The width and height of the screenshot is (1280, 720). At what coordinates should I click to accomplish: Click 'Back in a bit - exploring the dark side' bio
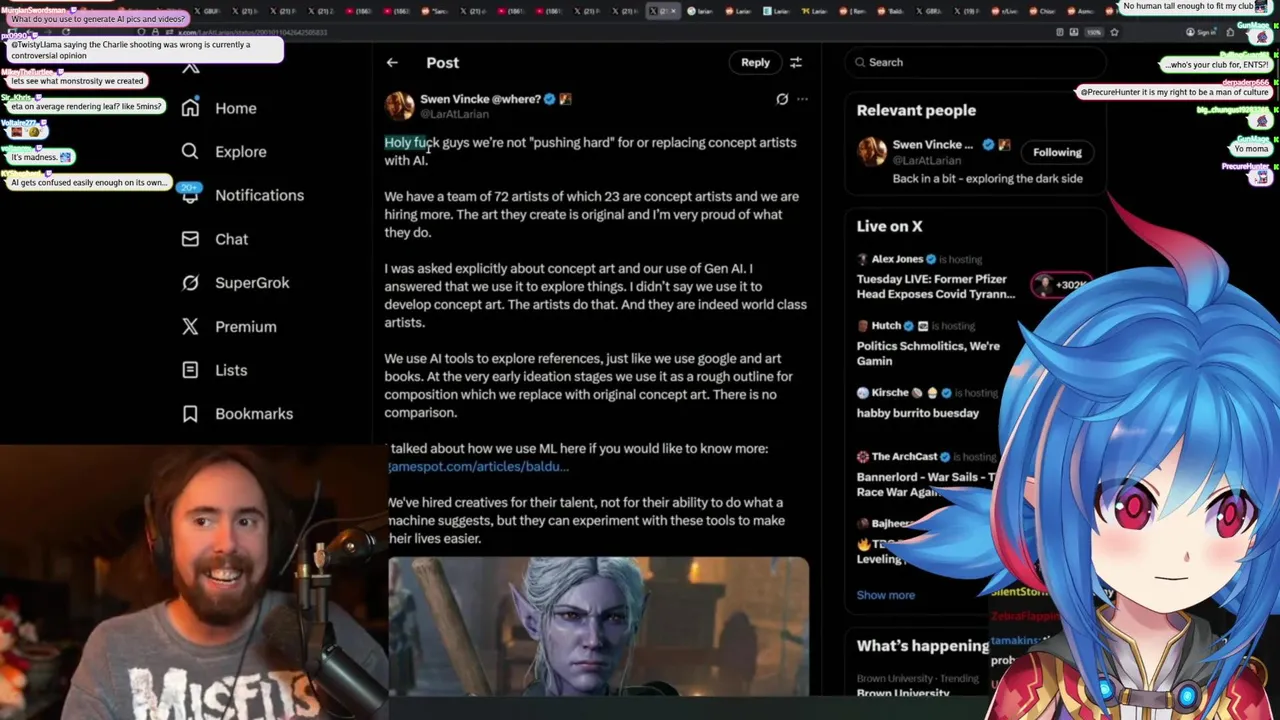(987, 179)
